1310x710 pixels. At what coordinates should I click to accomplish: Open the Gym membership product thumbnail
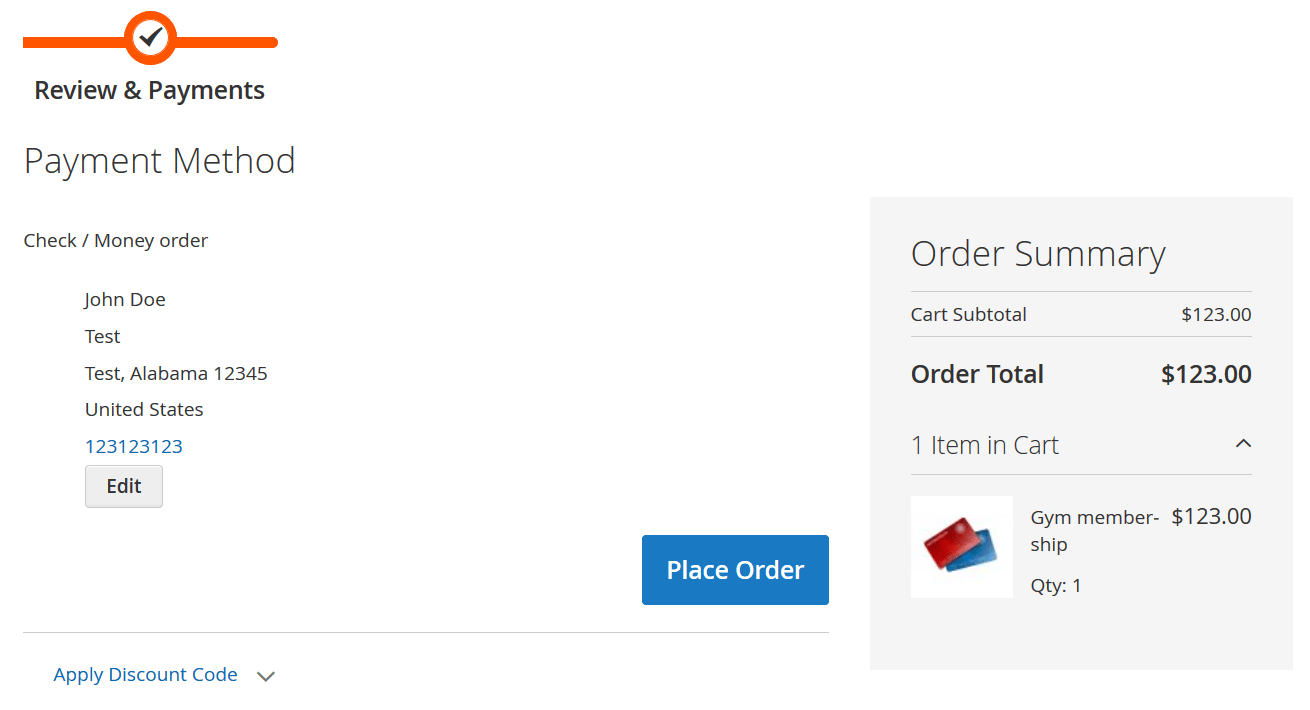[x=961, y=547]
